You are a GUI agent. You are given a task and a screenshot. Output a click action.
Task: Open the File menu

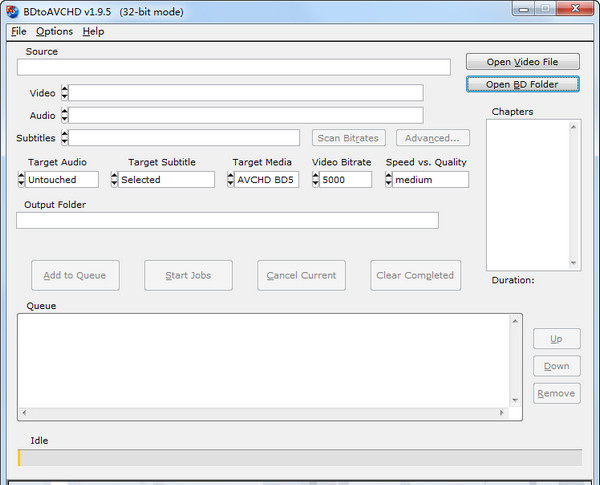(19, 31)
